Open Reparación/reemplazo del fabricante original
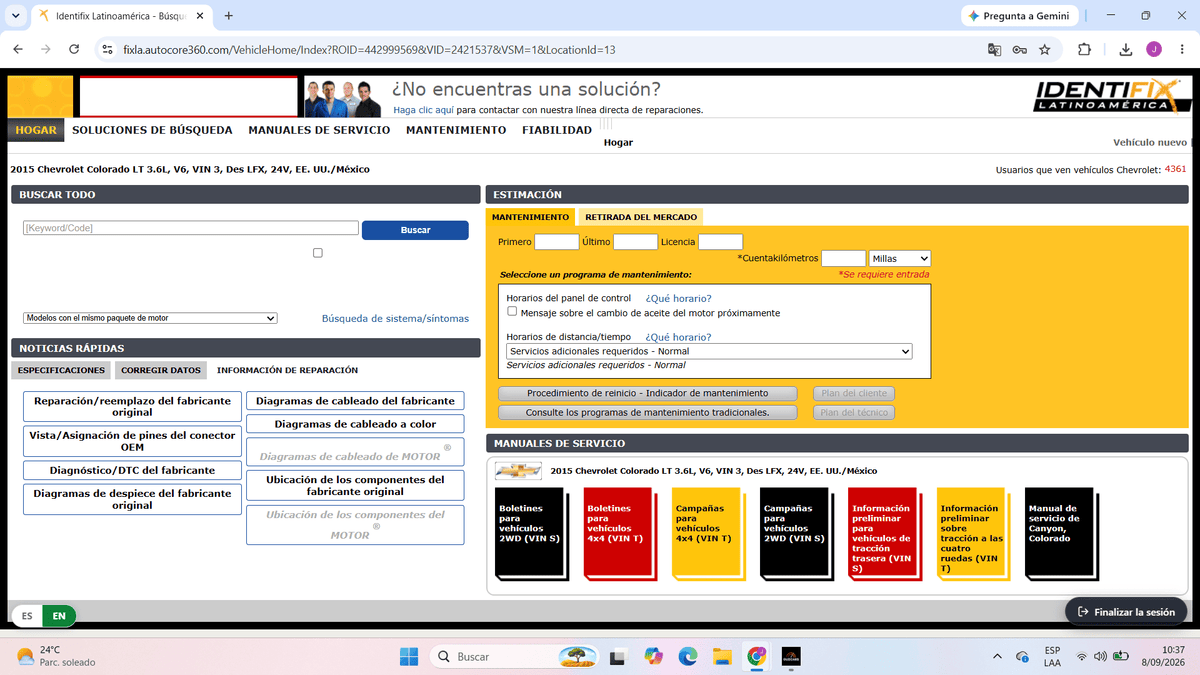 [x=132, y=406]
